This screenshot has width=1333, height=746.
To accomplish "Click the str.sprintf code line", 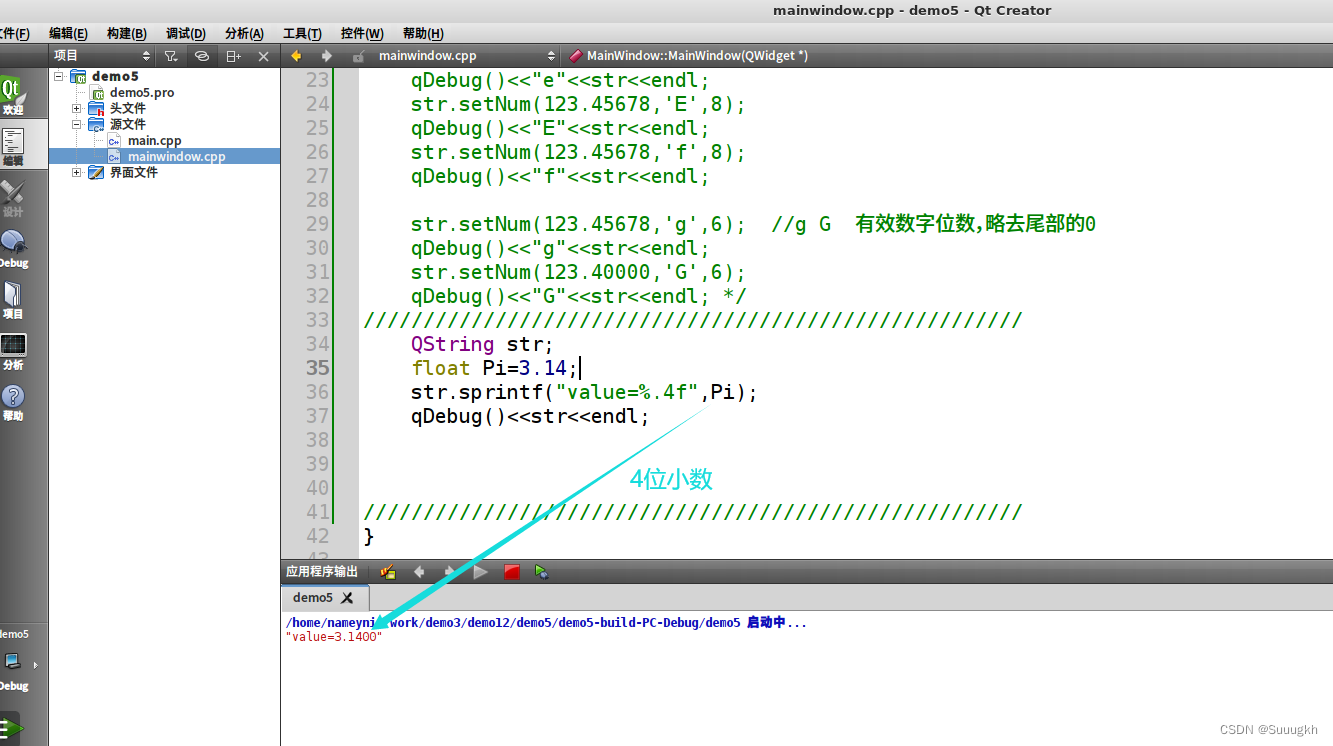I will tap(584, 392).
